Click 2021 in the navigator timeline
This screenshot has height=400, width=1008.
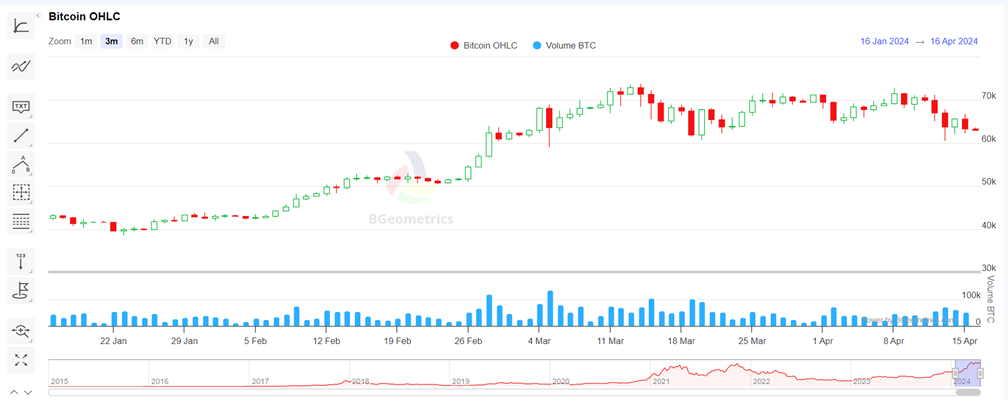(662, 381)
